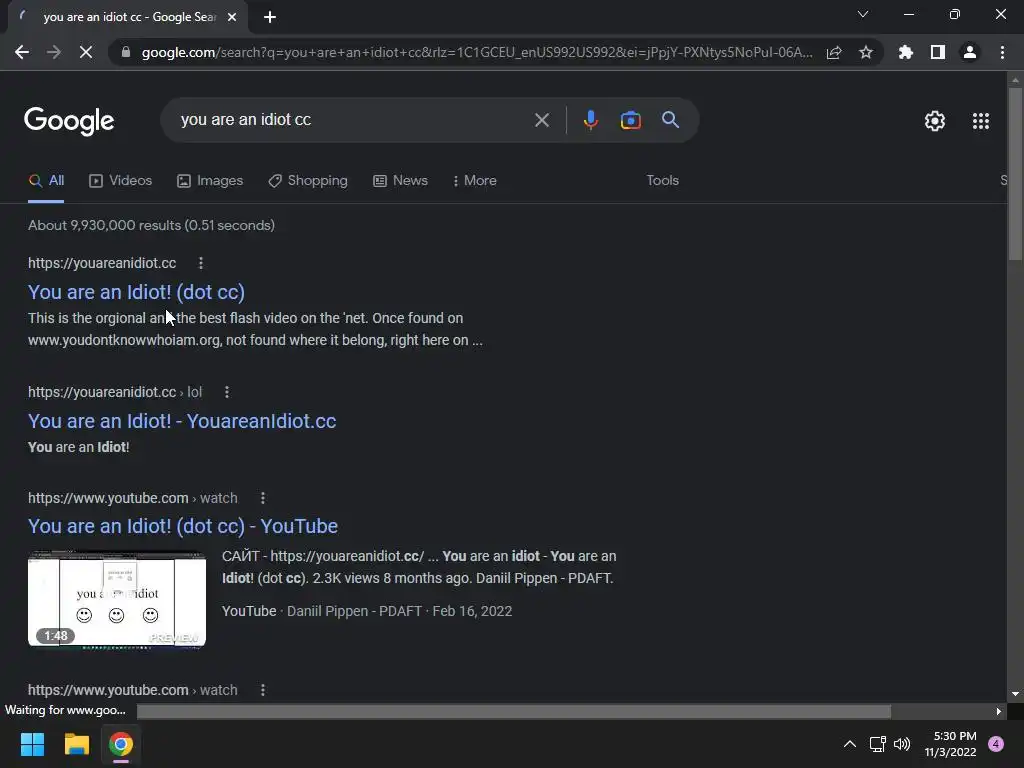View site information lock icon

(126, 52)
